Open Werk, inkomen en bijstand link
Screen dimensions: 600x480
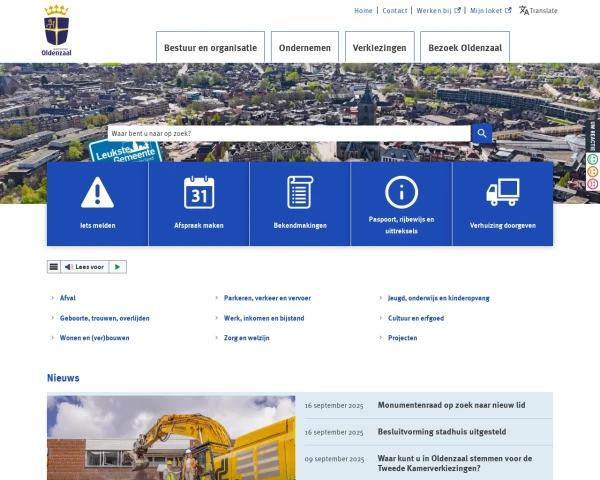[x=264, y=318]
